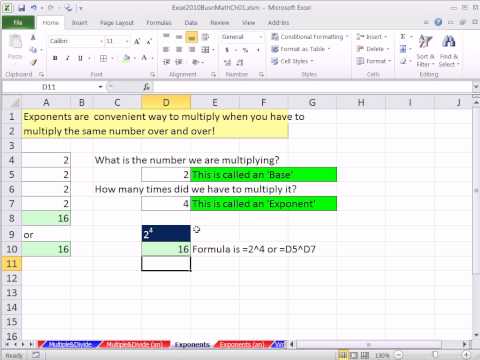
Task: Open Find & Select menu
Action: [x=449, y=50]
